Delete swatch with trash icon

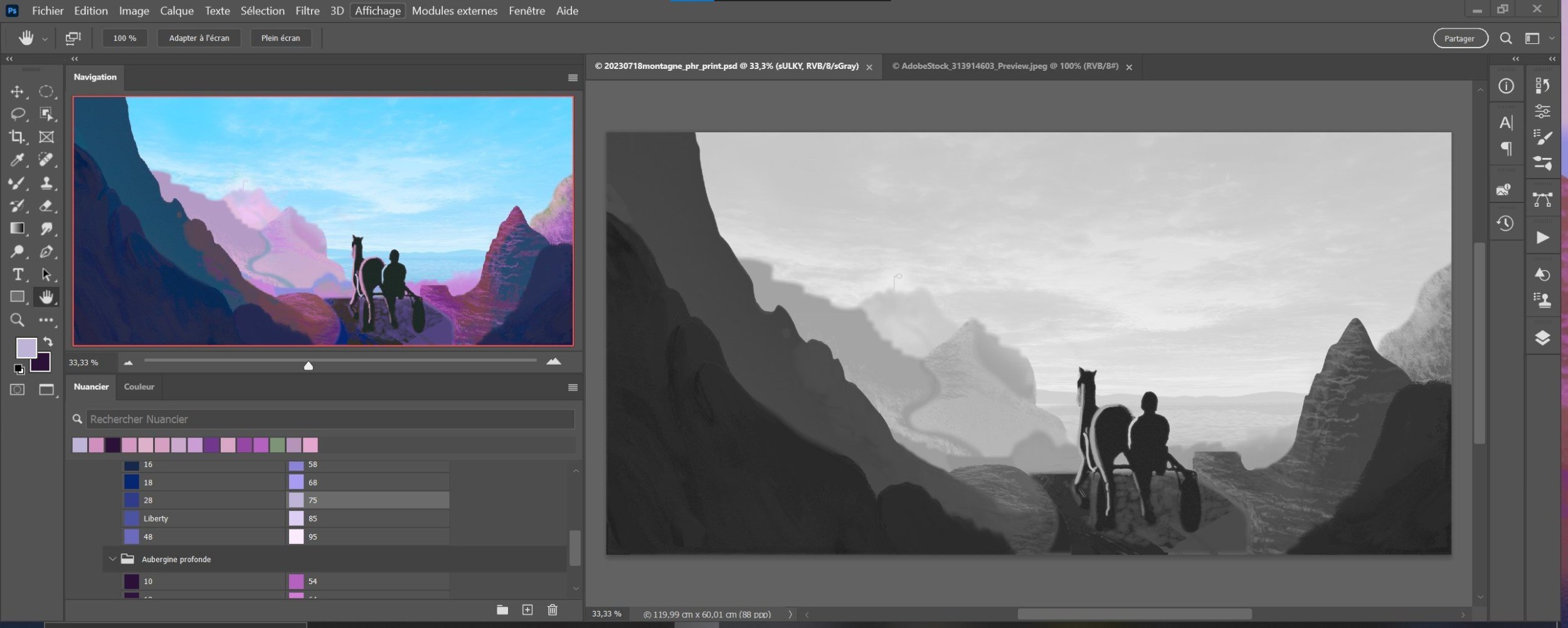552,610
